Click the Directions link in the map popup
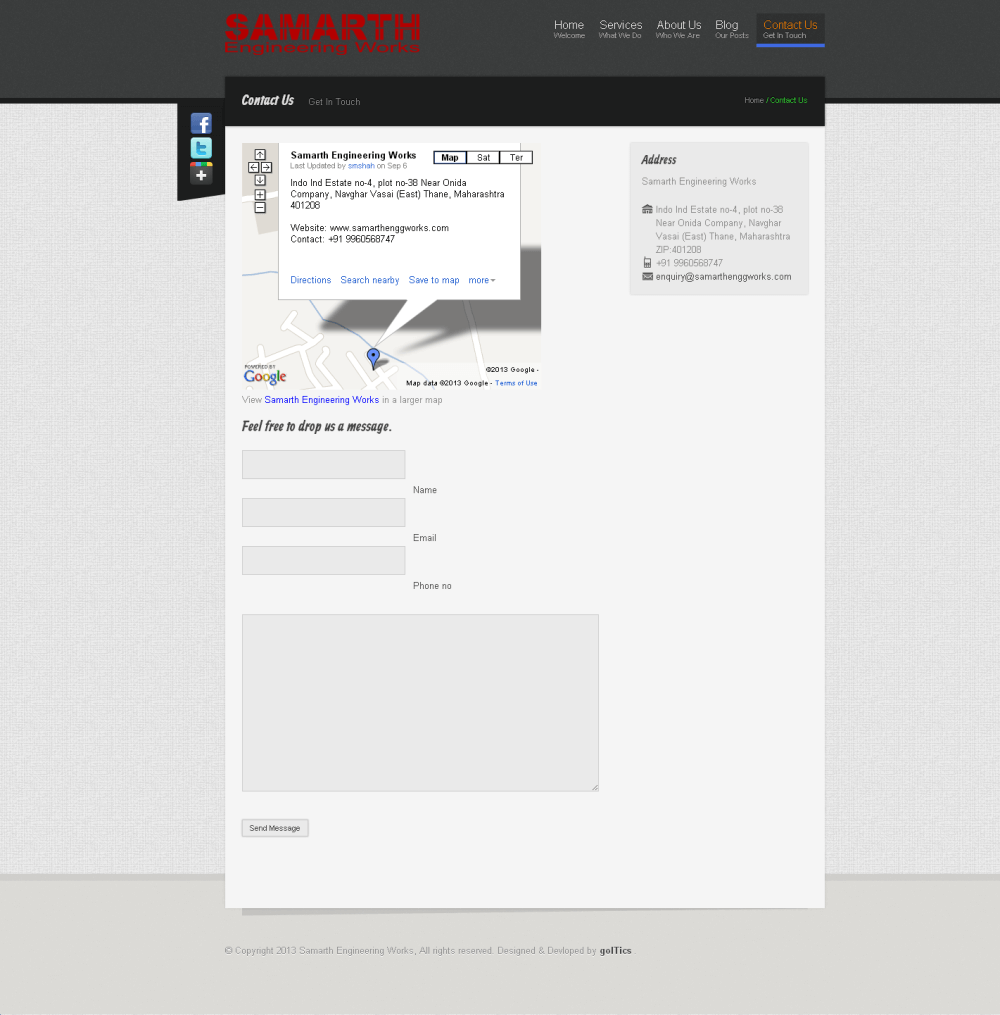 [311, 280]
